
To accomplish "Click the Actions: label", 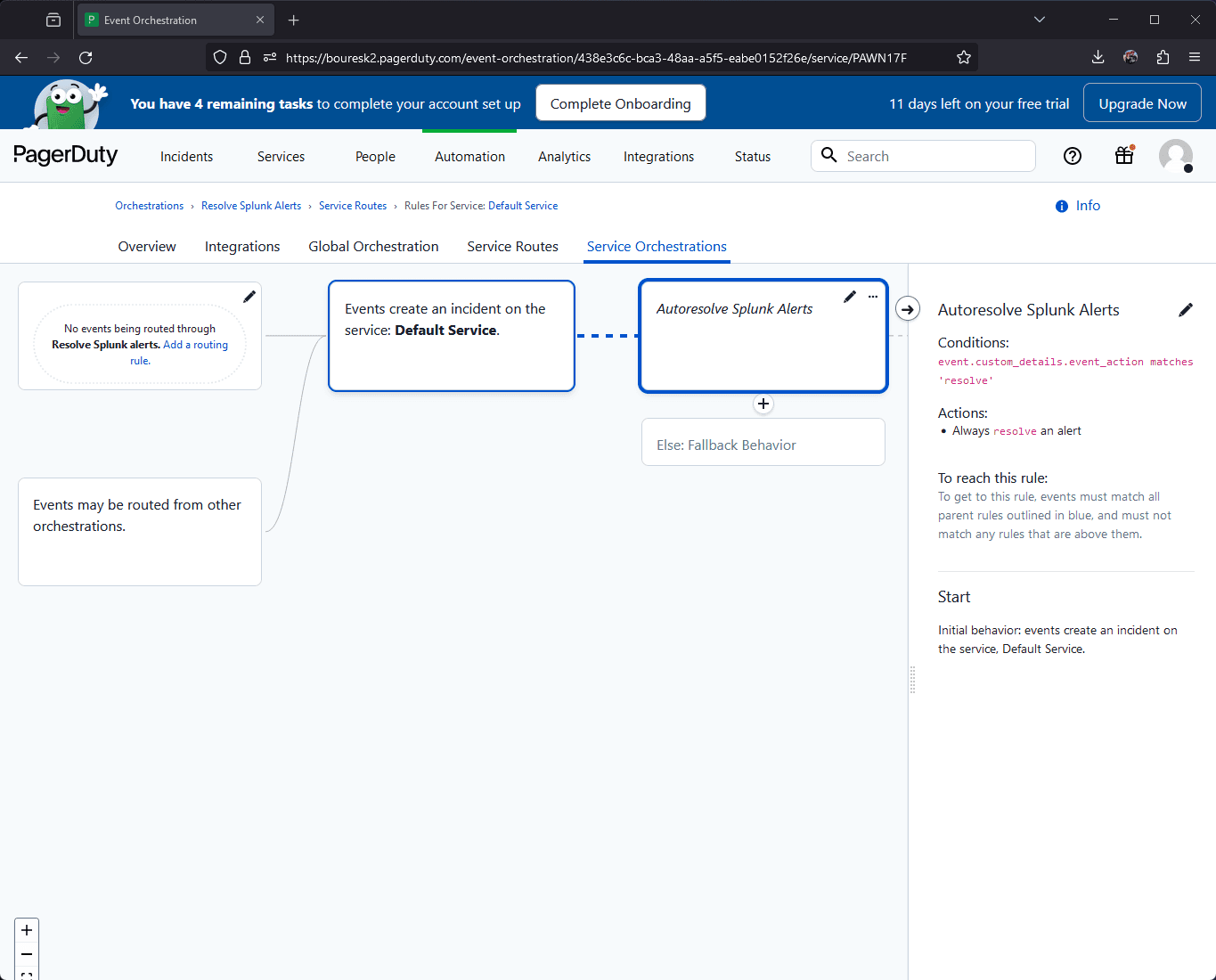I will [x=963, y=413].
